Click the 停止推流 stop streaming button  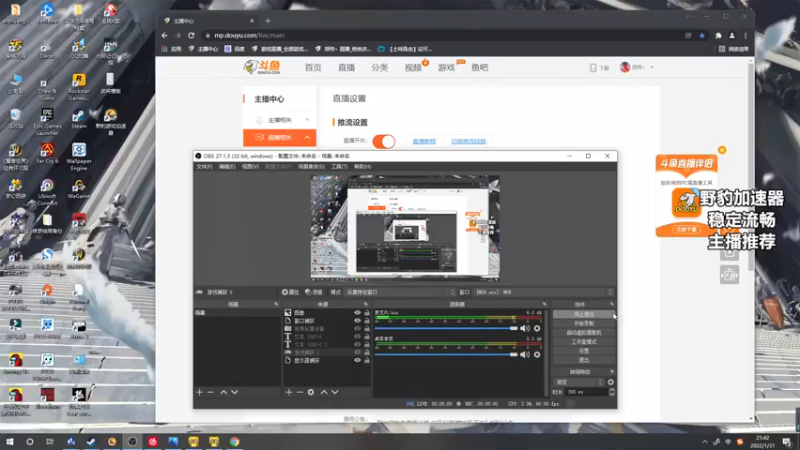tap(584, 314)
